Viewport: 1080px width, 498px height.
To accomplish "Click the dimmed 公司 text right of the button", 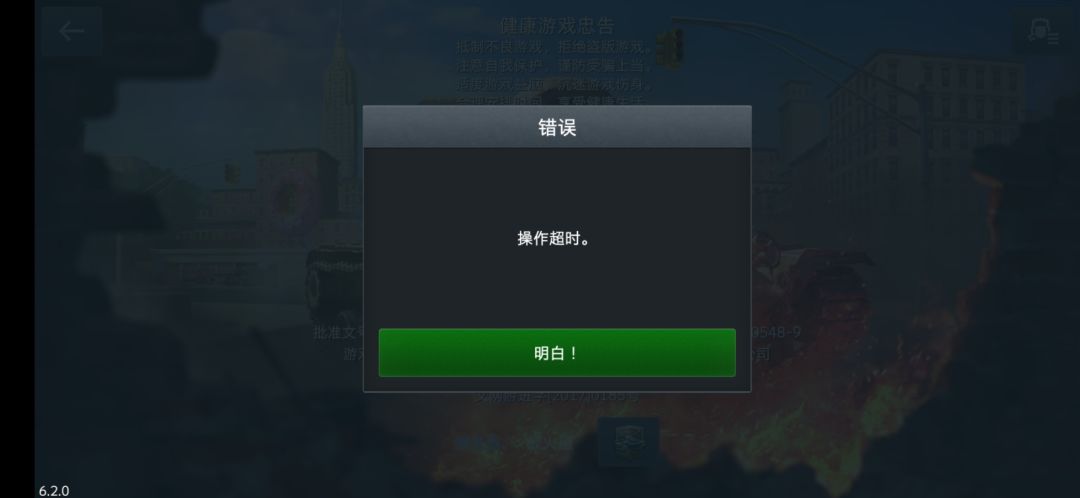I will [760, 354].
